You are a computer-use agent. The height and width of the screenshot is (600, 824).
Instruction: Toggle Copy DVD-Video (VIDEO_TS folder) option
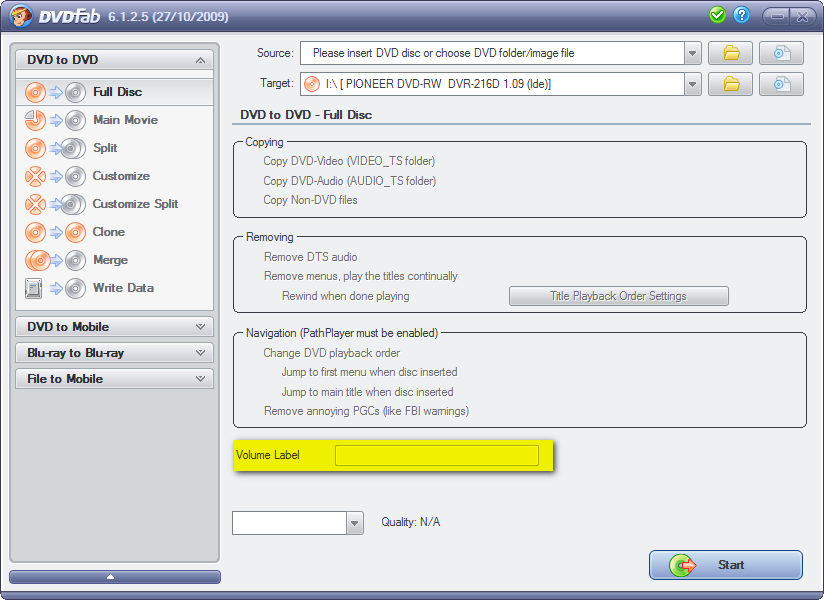click(349, 161)
